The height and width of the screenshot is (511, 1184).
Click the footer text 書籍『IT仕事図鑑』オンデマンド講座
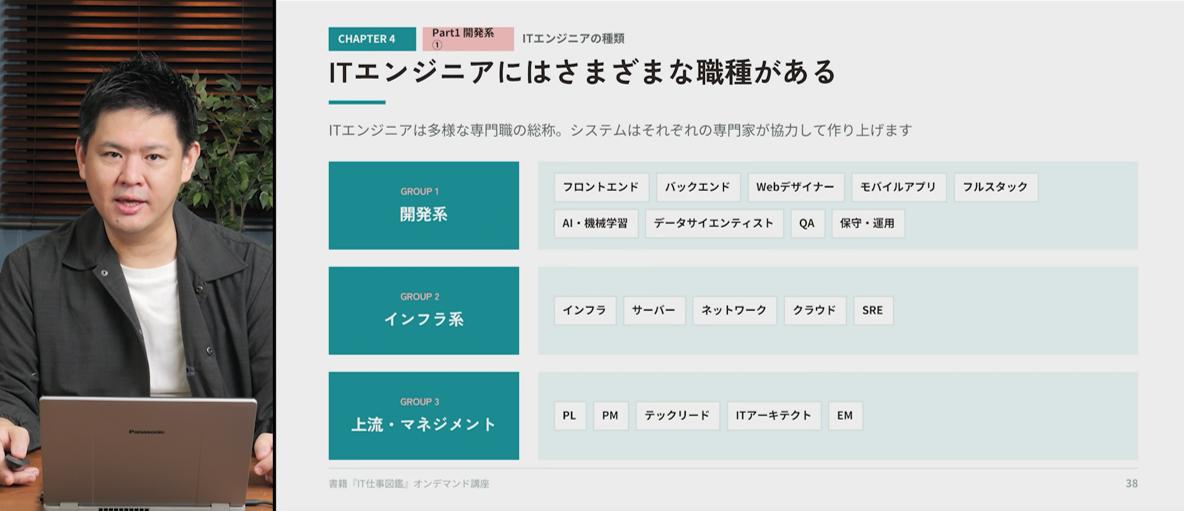point(409,484)
